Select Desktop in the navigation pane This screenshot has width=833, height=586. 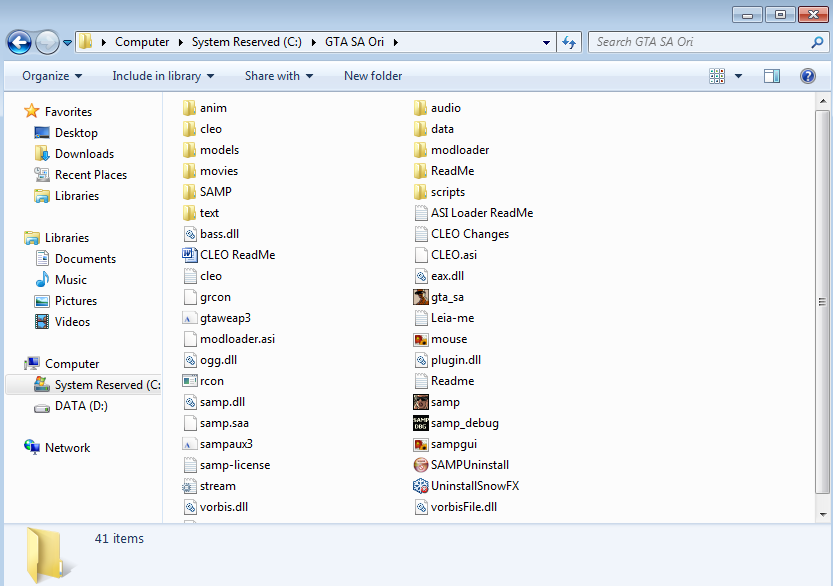76,133
